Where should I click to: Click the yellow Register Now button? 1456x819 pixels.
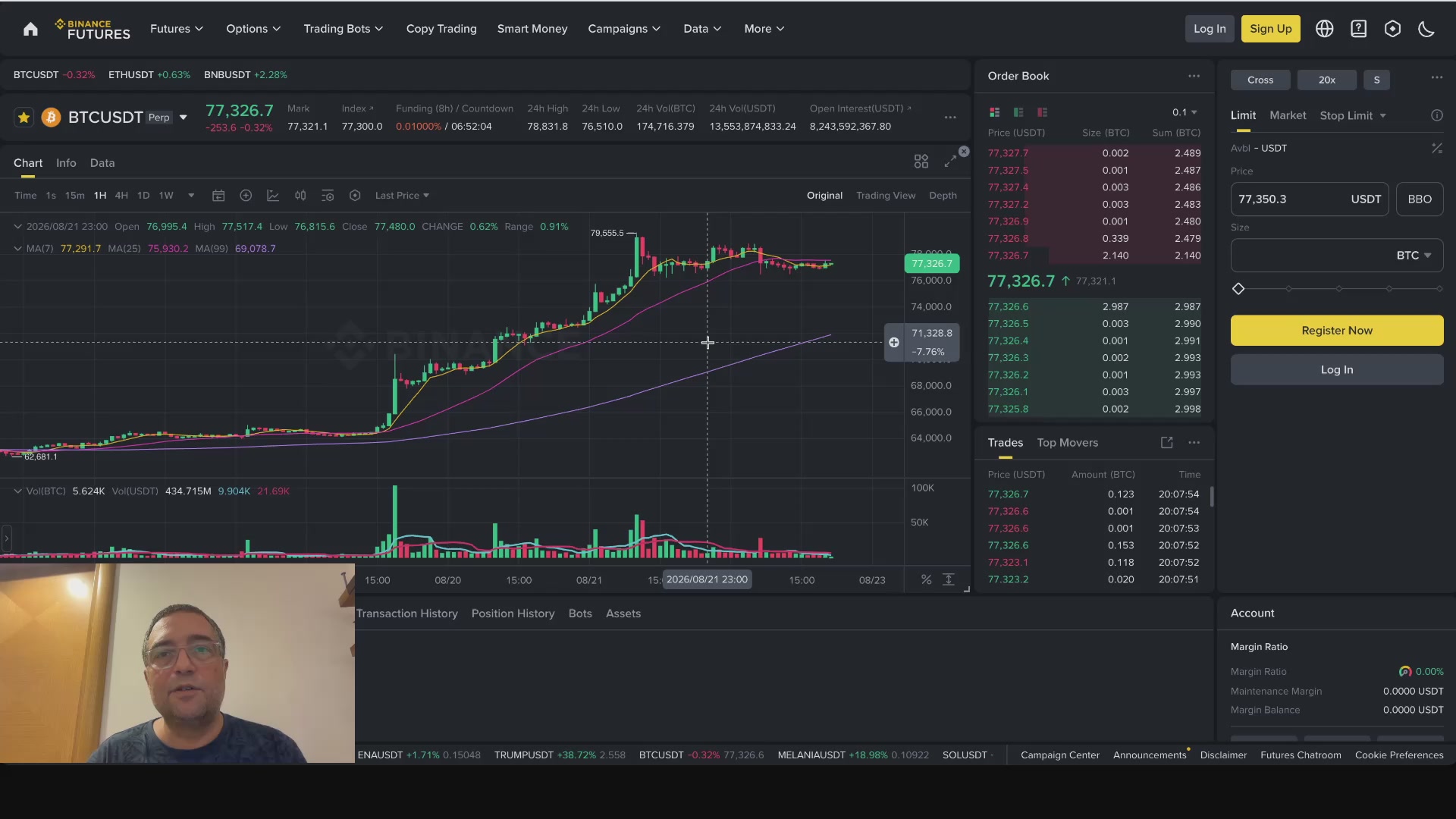(x=1337, y=331)
